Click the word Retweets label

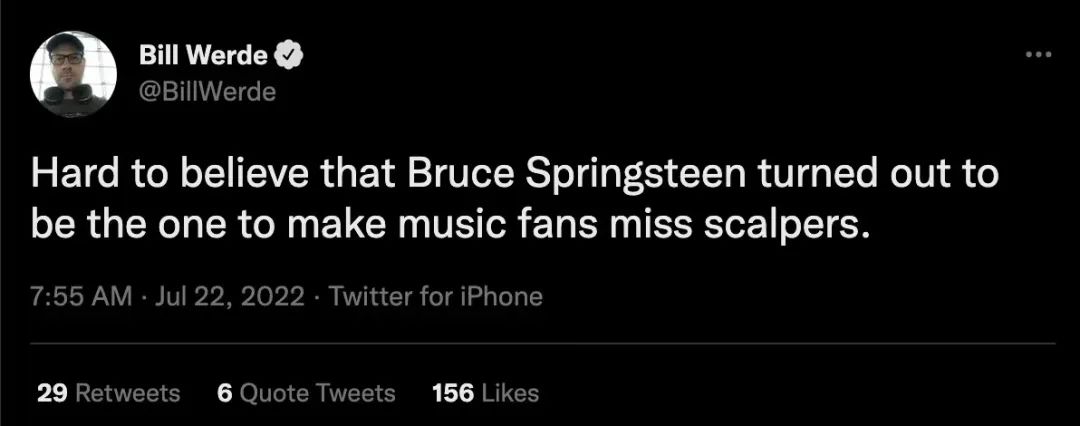point(128,393)
